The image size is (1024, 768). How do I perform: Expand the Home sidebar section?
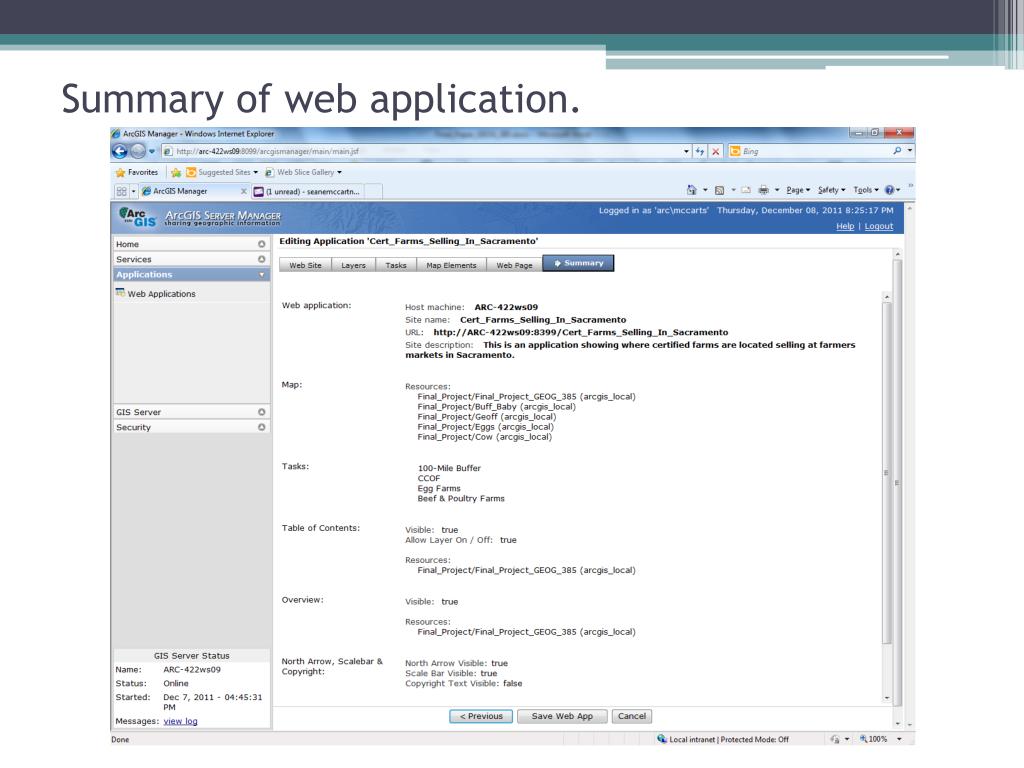pos(261,244)
